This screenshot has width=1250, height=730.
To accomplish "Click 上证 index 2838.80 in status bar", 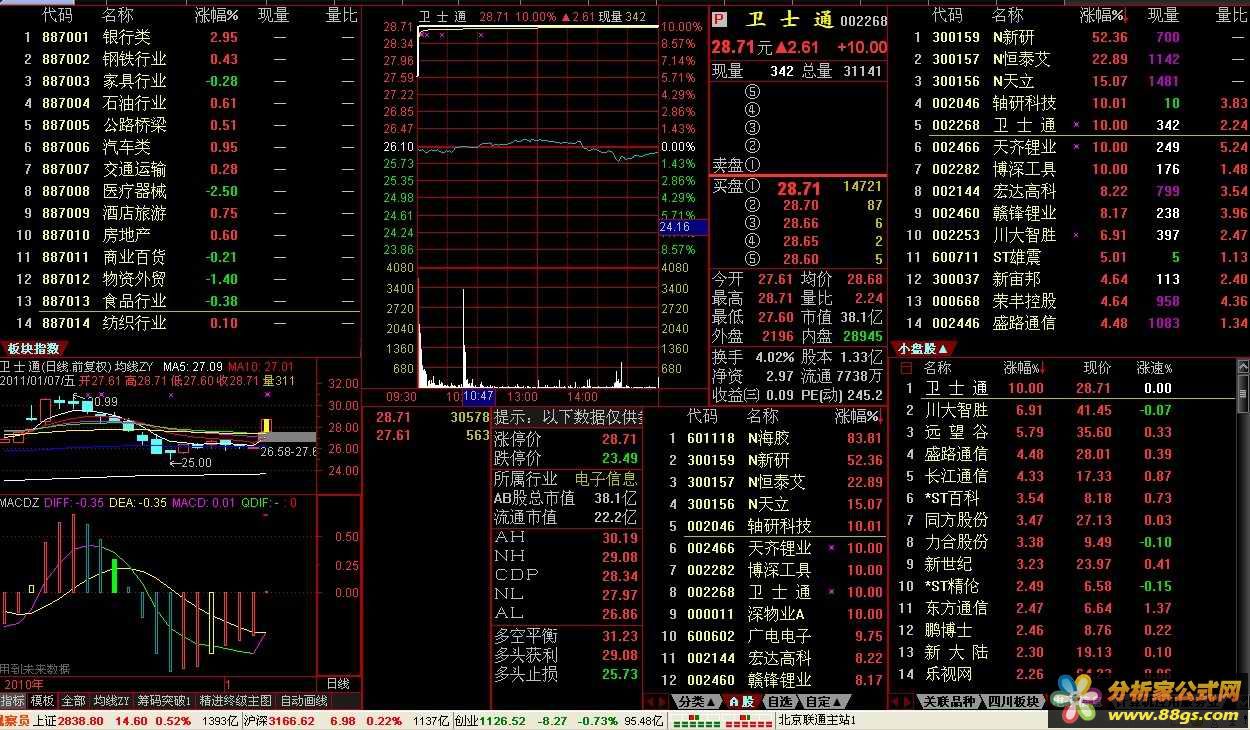I will click(68, 721).
